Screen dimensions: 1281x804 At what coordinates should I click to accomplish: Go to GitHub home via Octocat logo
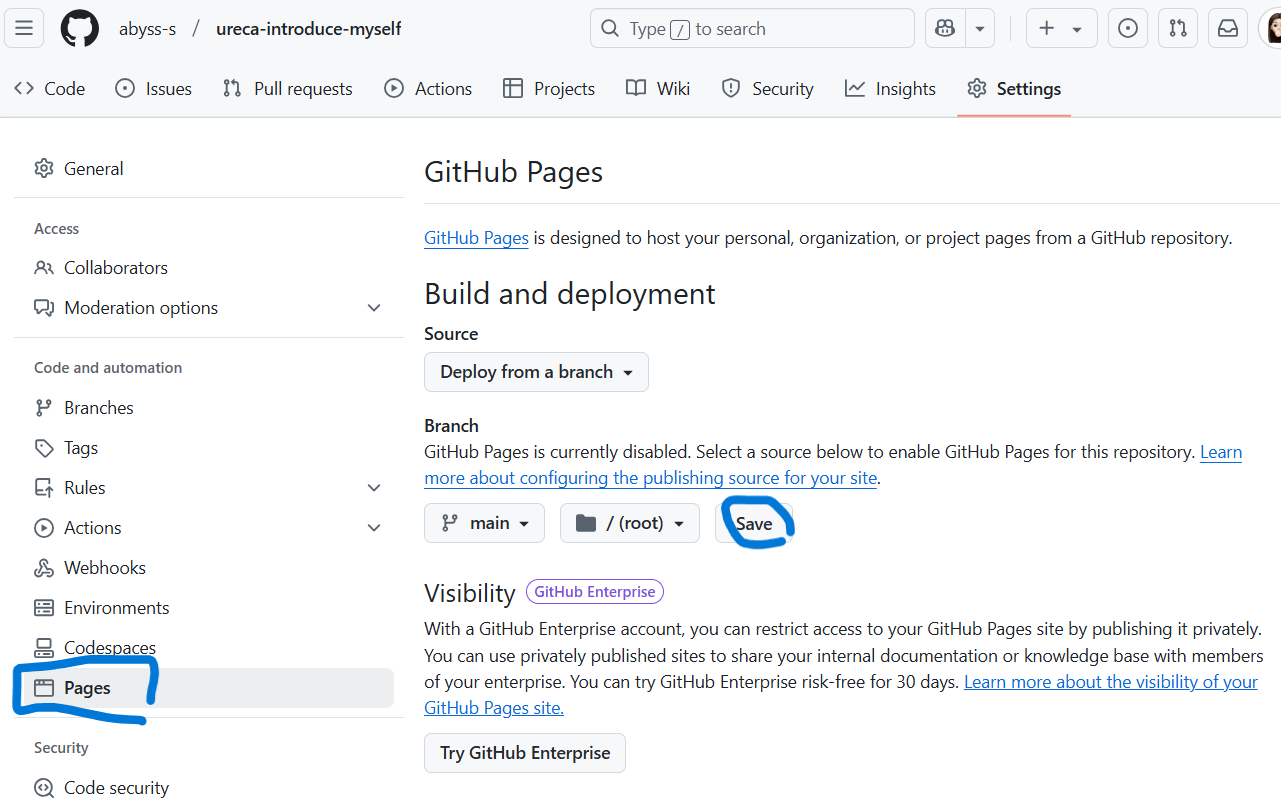(80, 28)
